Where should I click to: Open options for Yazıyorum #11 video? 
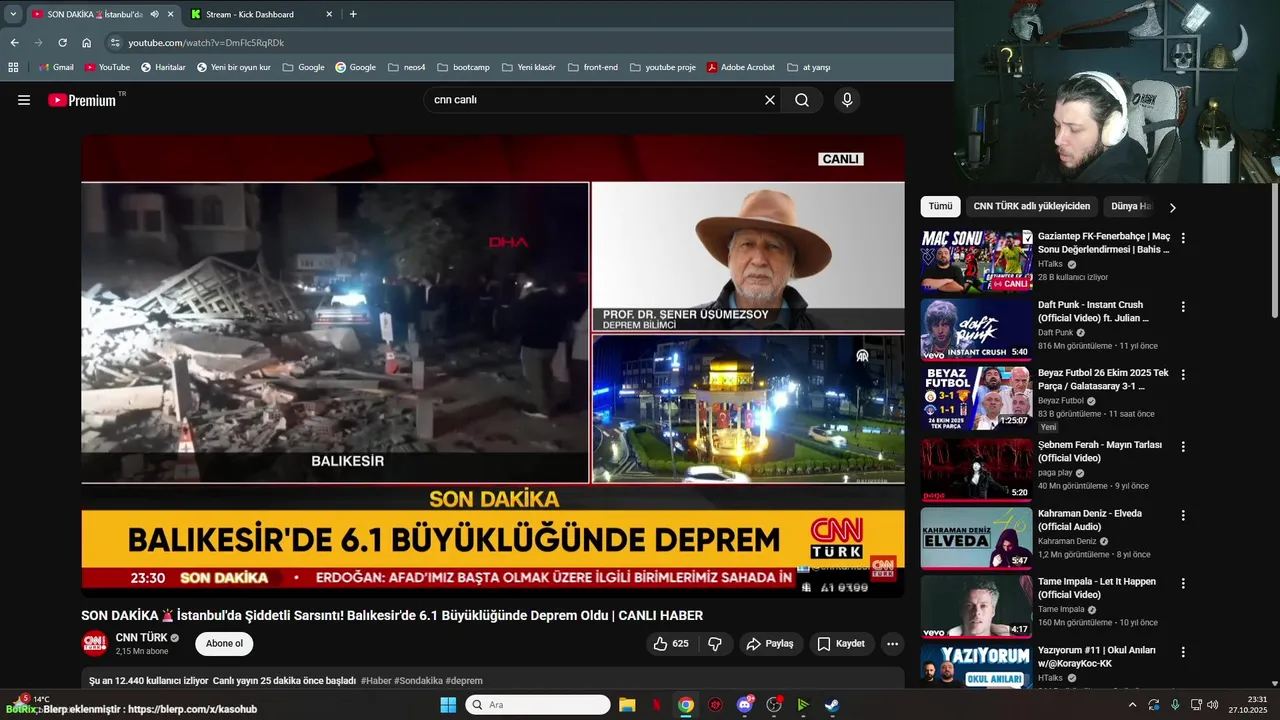(x=1183, y=651)
